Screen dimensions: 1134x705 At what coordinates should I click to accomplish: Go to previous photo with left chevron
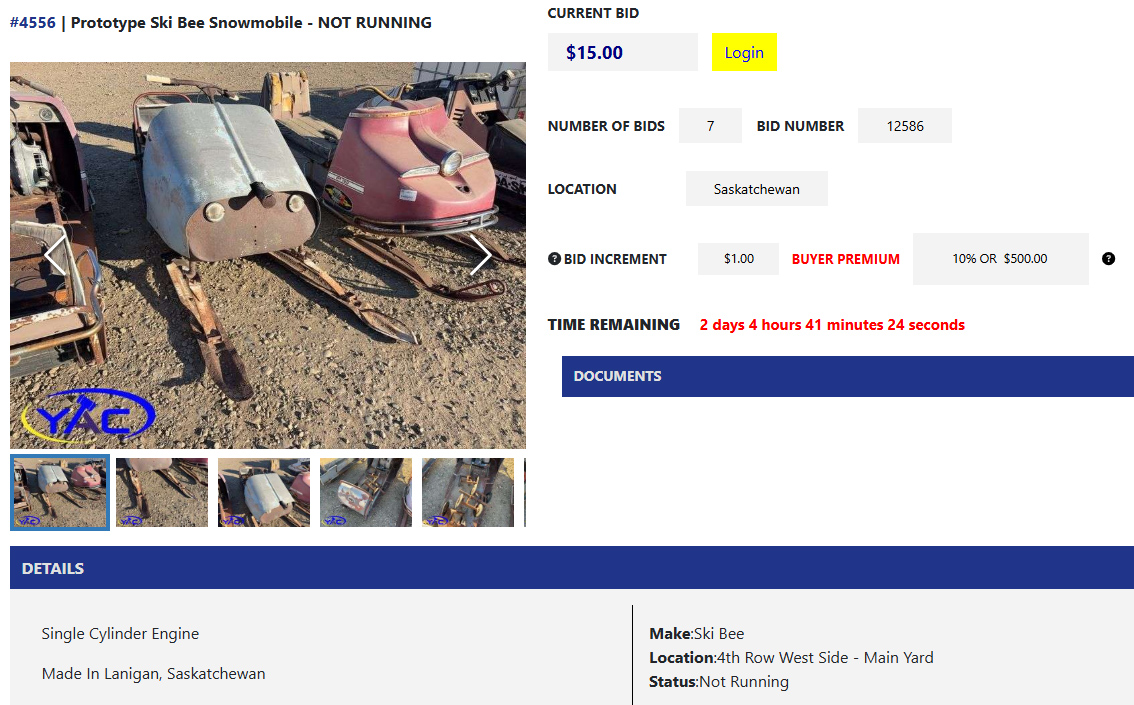(x=55, y=255)
